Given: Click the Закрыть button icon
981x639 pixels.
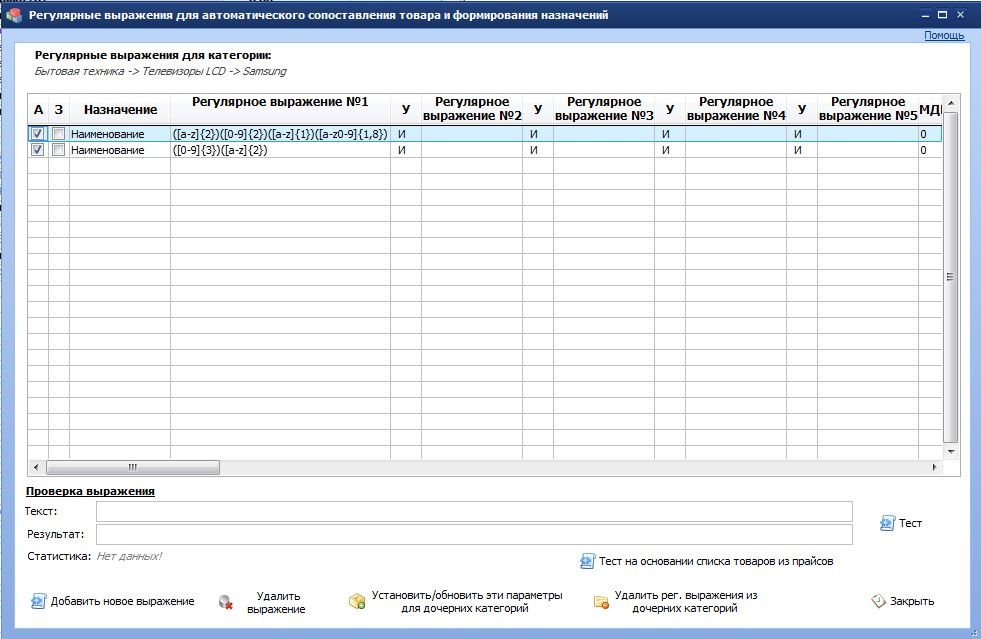Looking at the screenshot, I should tap(878, 601).
